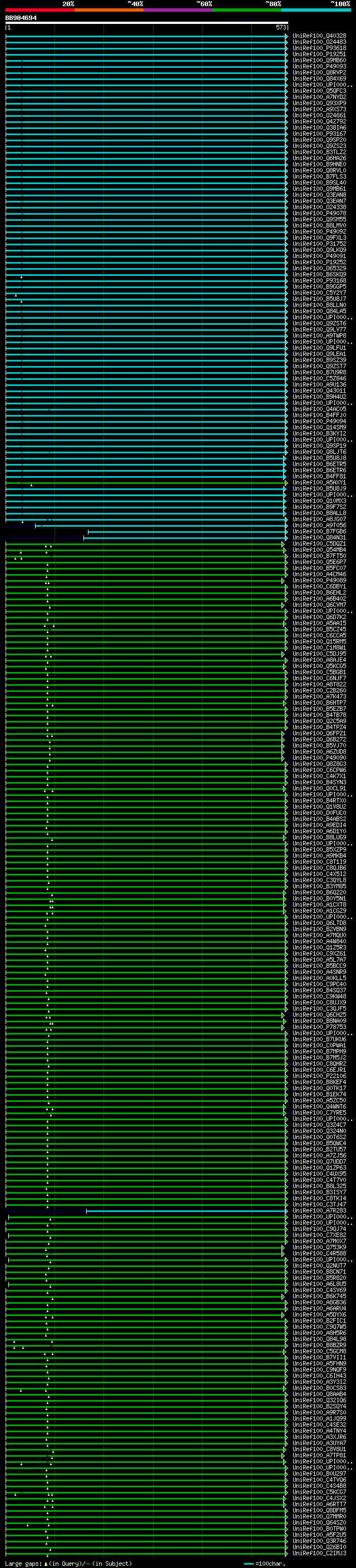
Task: Click the cyan =100char. scale legend line
Action: click(x=248, y=1563)
